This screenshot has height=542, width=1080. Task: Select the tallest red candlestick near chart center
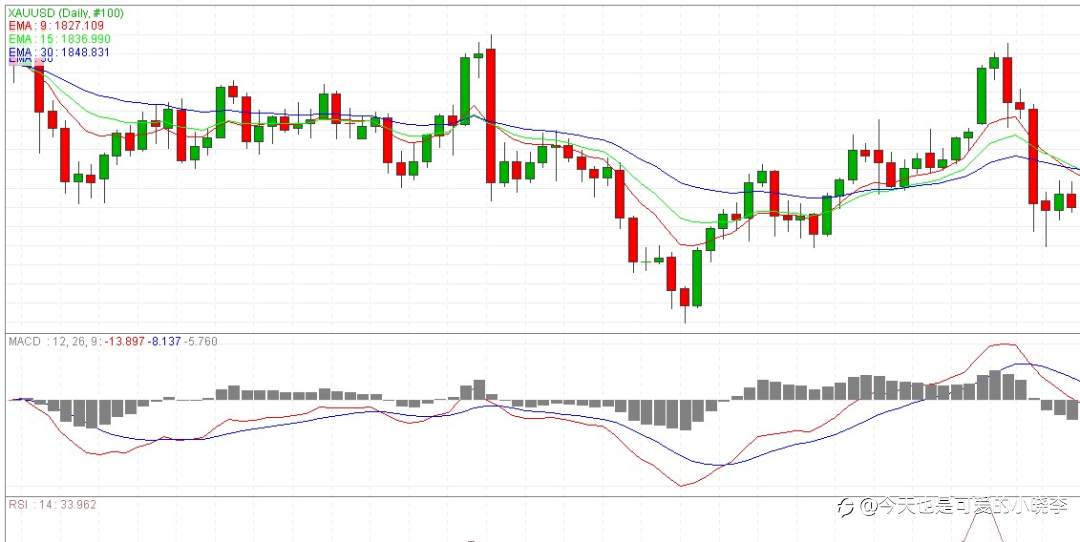point(490,116)
